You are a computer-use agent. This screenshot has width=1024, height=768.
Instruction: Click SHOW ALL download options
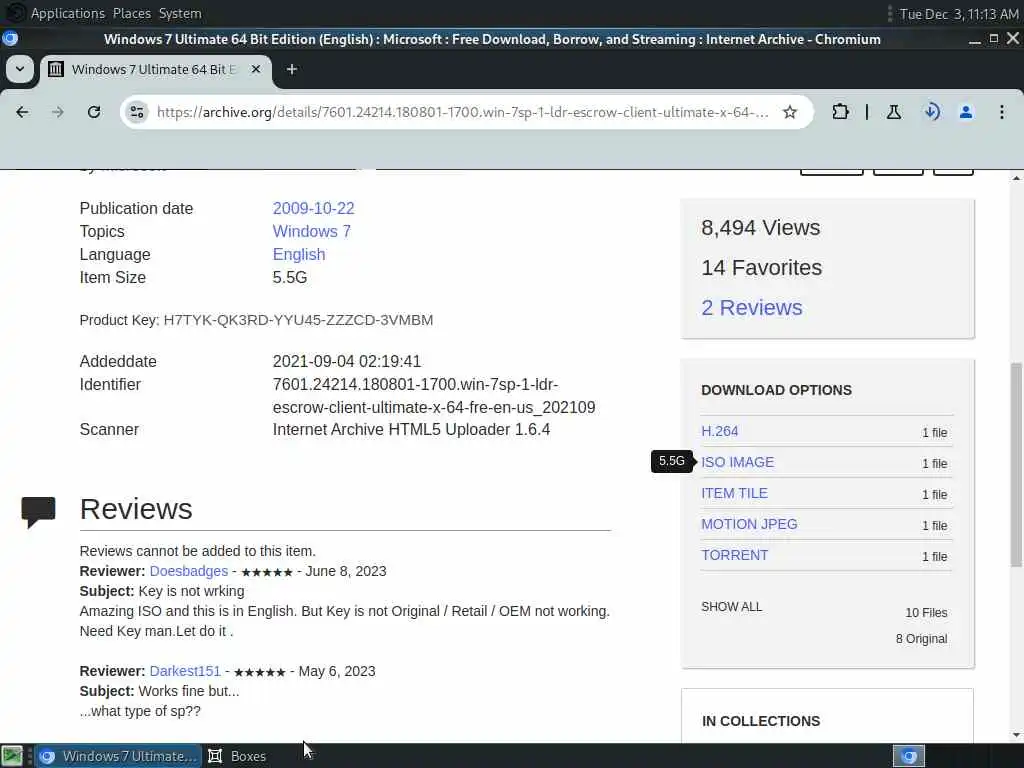click(731, 607)
